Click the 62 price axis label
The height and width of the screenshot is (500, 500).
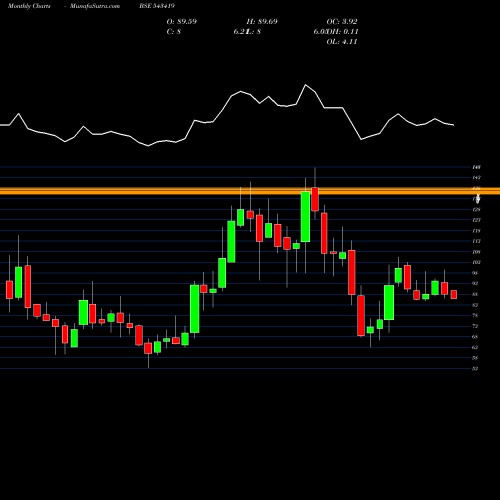[475, 347]
